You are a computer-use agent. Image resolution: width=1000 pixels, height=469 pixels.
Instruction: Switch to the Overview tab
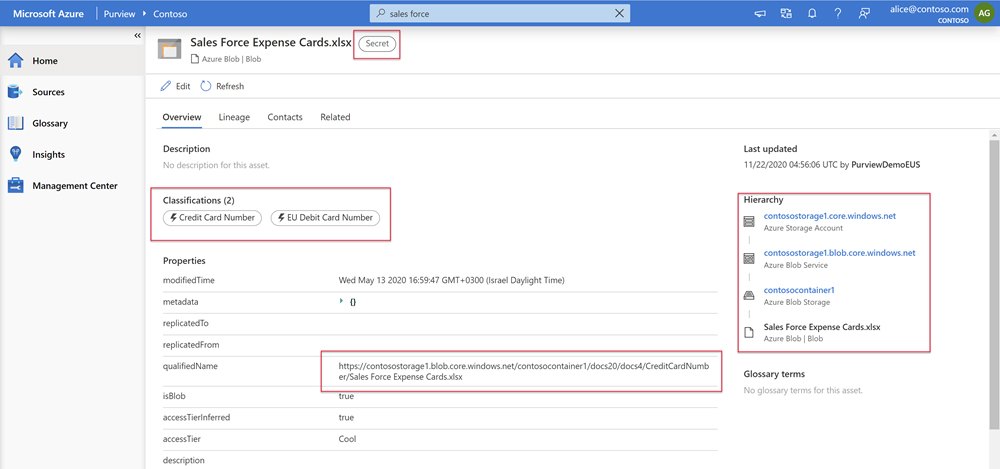[182, 117]
